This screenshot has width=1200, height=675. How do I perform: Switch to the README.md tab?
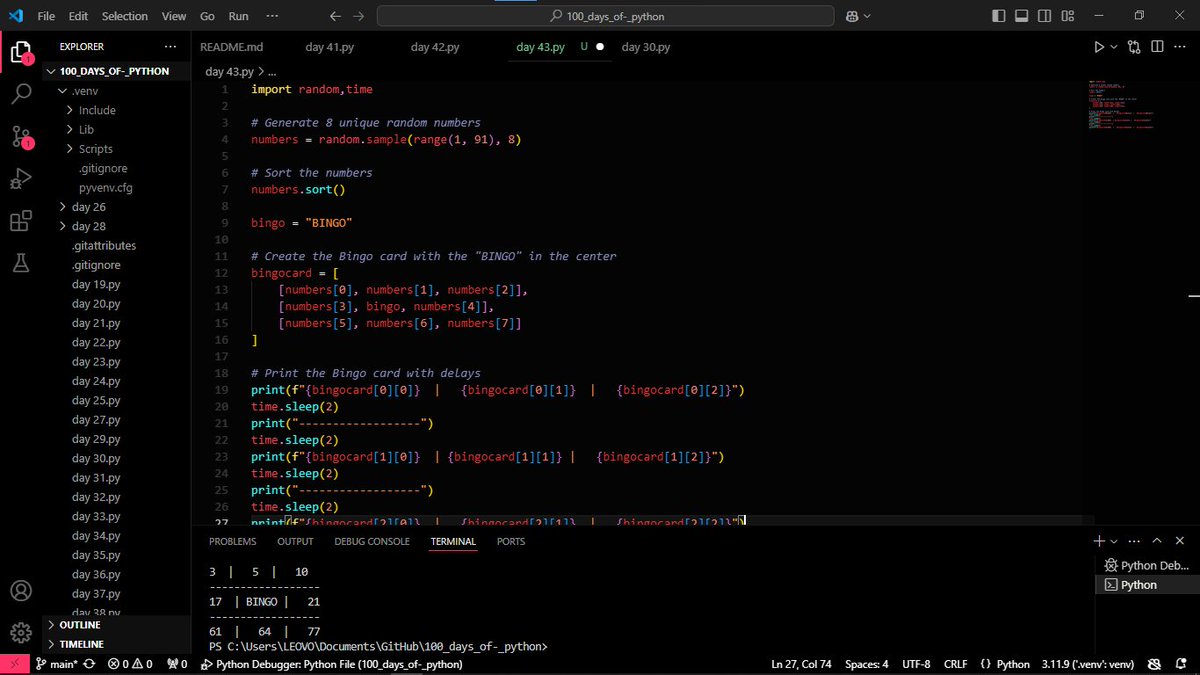pos(232,47)
